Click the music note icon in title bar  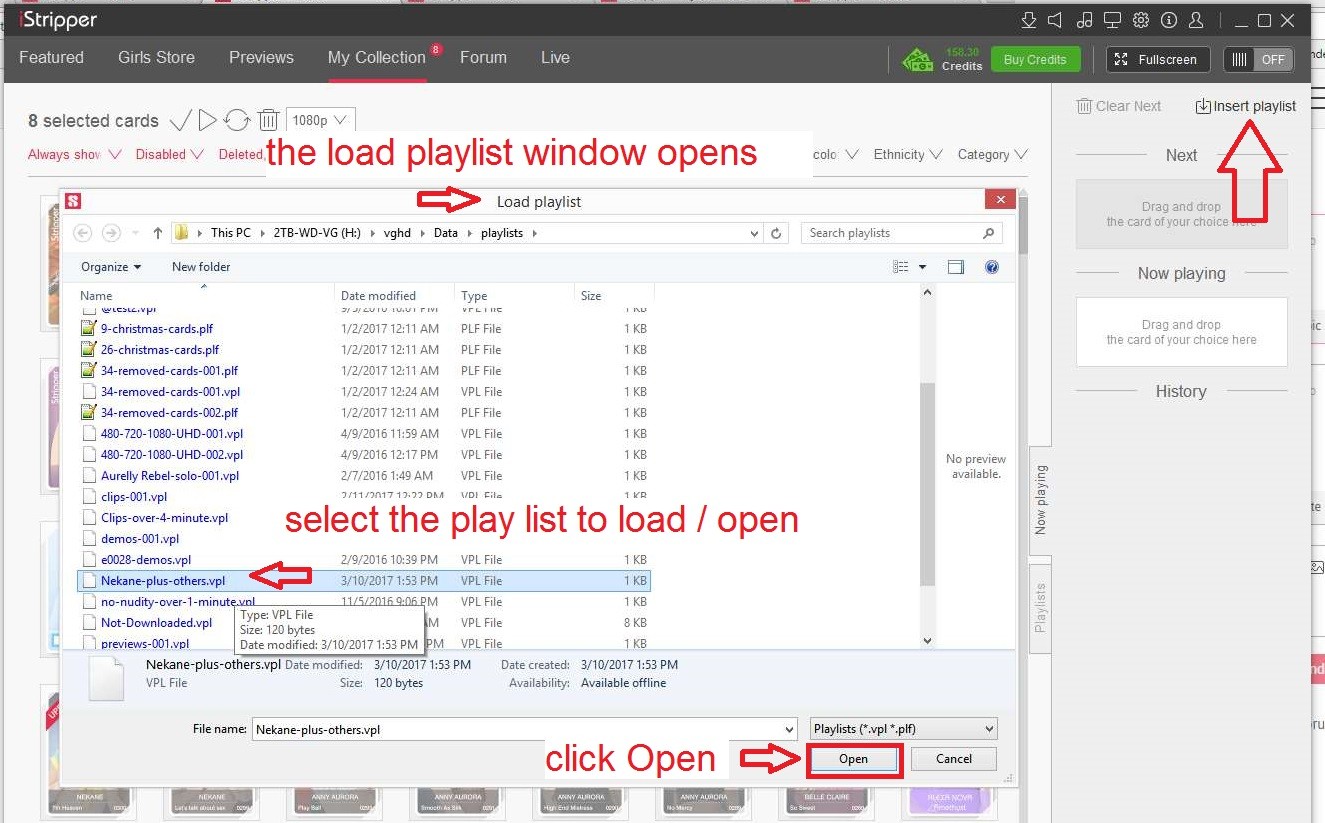click(x=1085, y=20)
